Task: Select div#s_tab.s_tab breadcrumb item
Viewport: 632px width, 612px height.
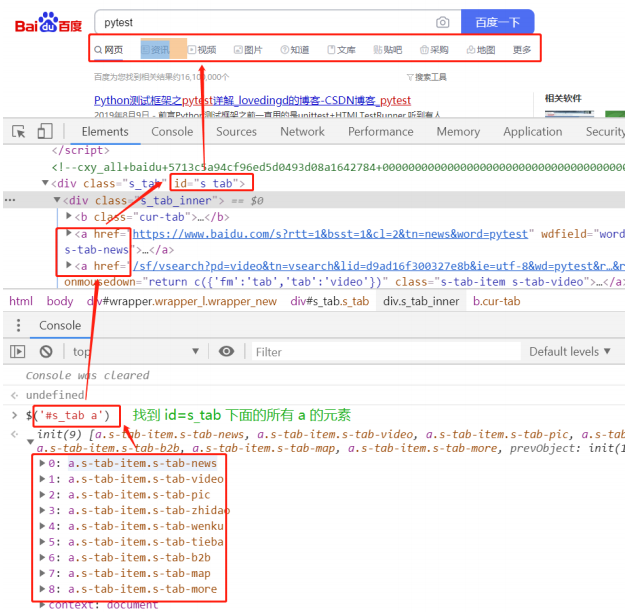Action: pyautogui.click(x=330, y=301)
